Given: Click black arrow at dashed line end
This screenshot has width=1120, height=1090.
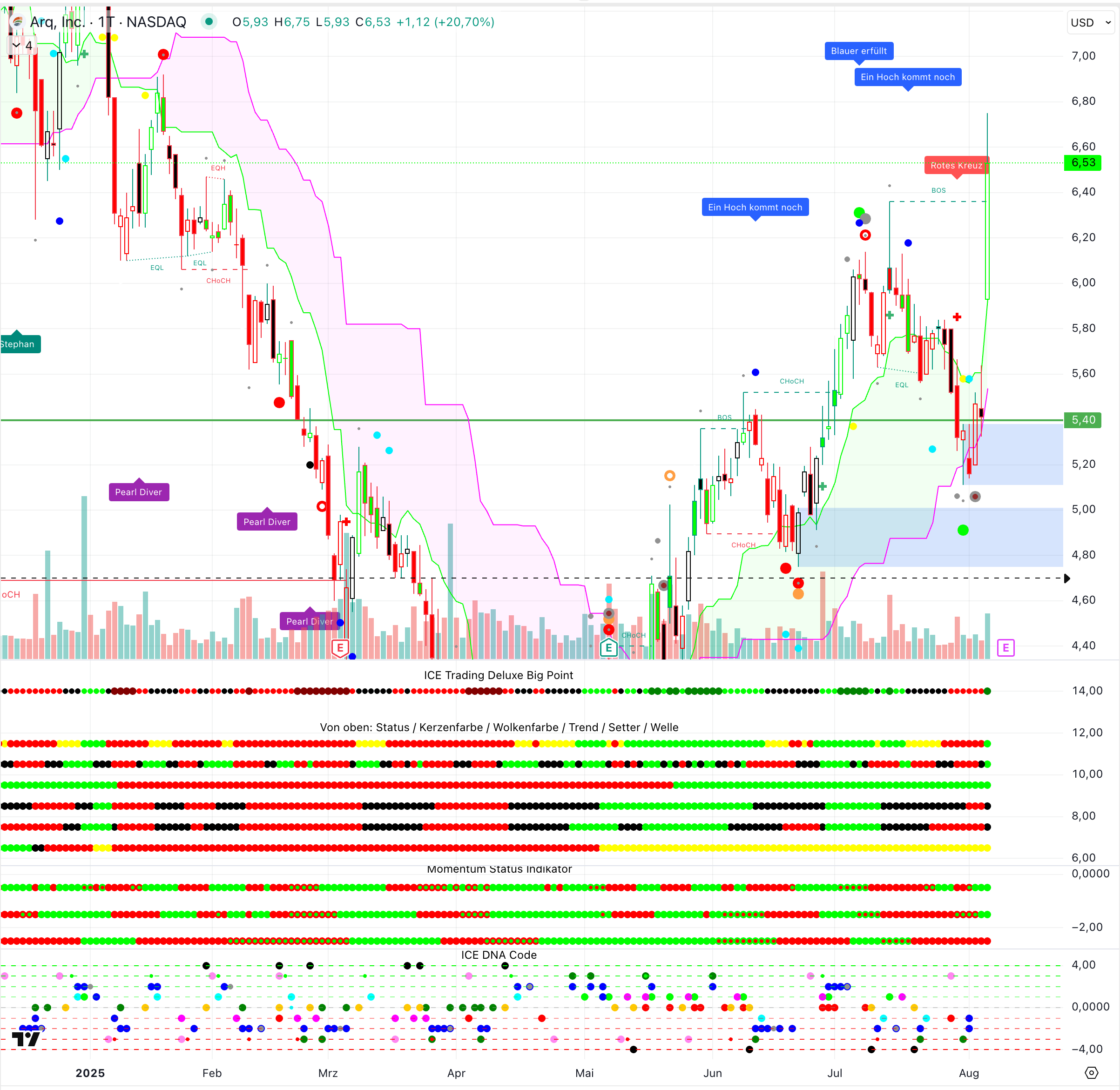Looking at the screenshot, I should (x=1067, y=578).
